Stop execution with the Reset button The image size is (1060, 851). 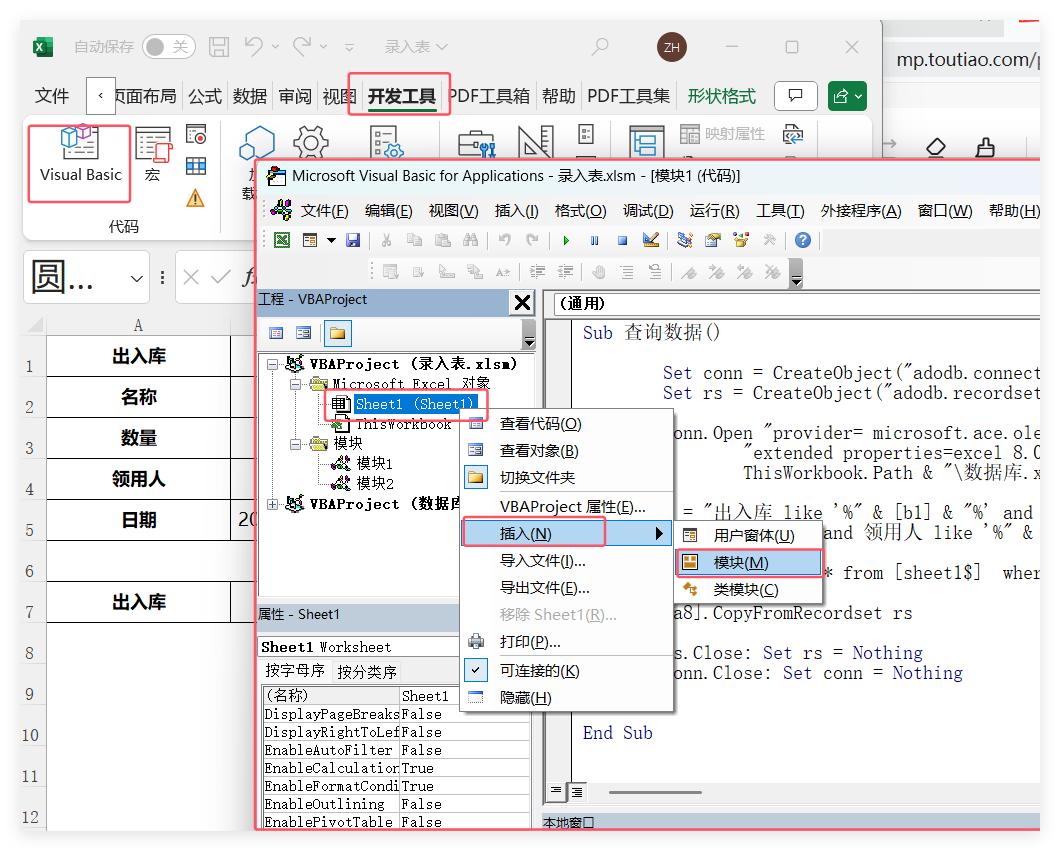[623, 240]
